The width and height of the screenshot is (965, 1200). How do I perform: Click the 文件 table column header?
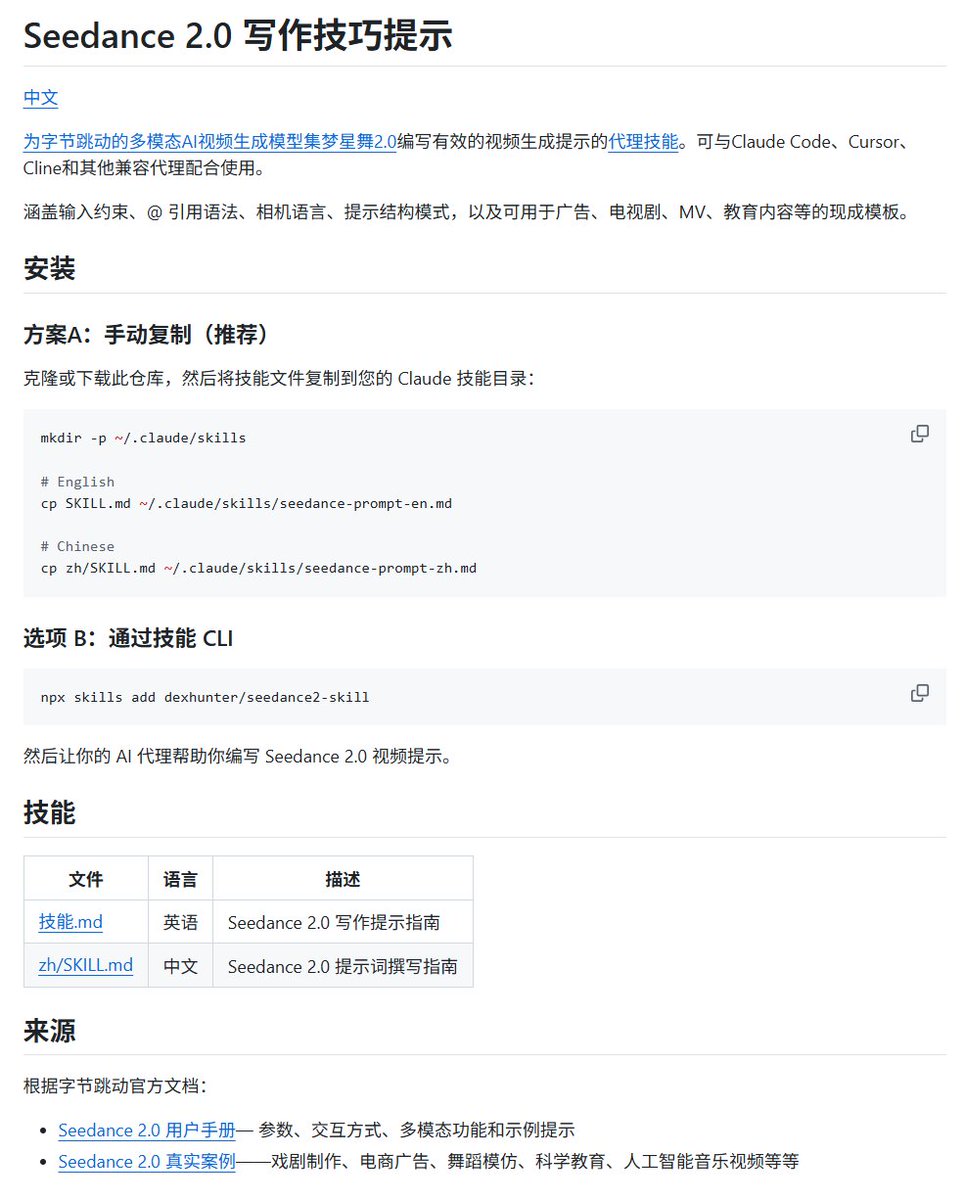point(86,879)
